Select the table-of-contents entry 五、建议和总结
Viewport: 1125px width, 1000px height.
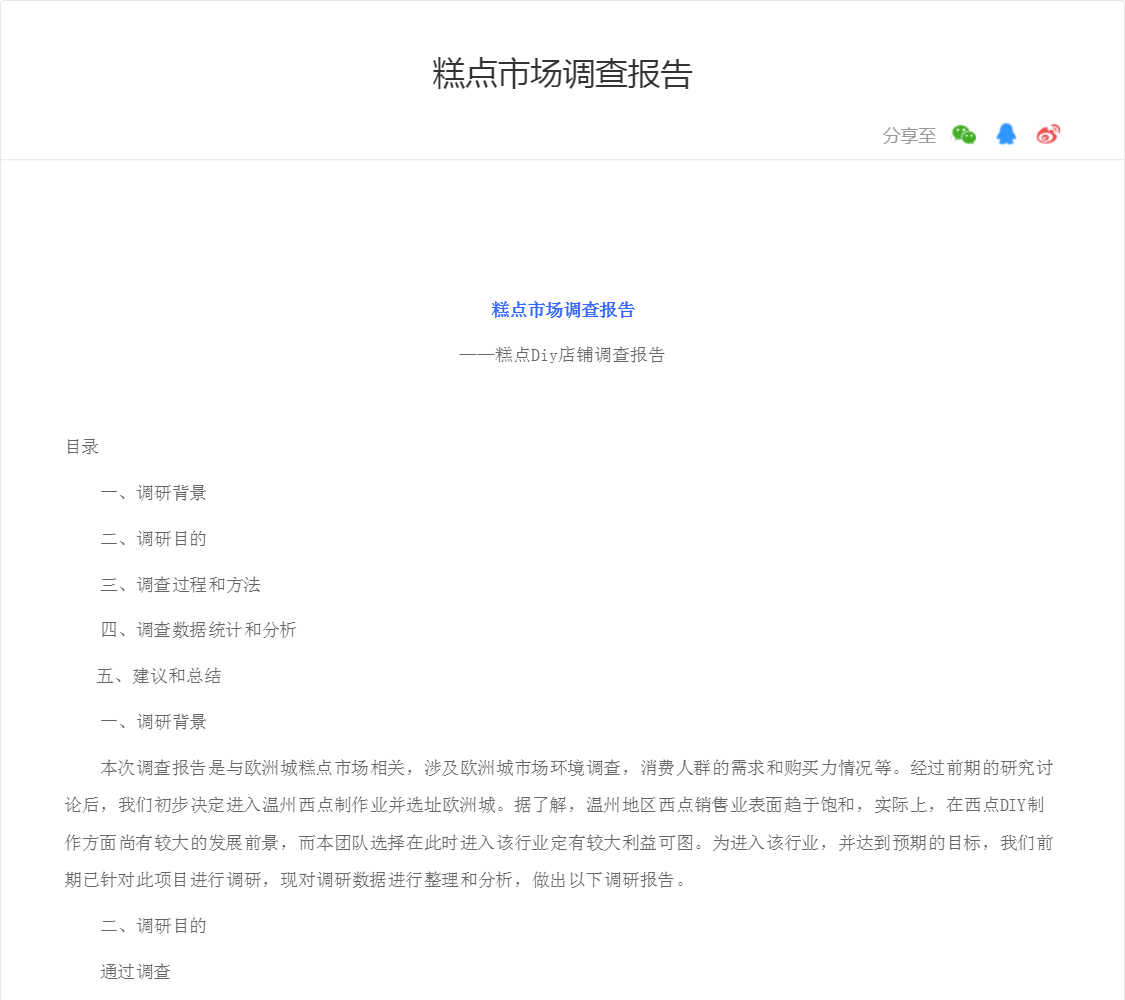pos(159,676)
